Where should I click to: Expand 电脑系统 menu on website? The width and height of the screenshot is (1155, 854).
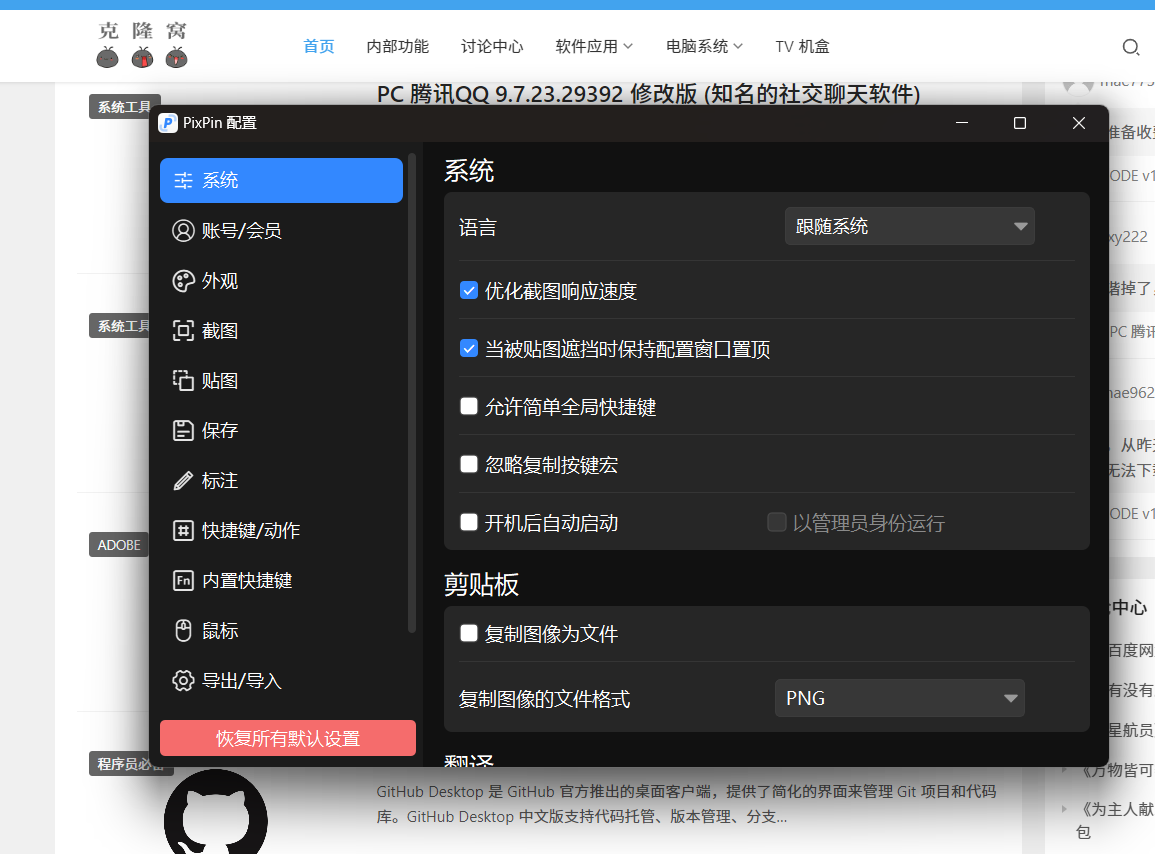coord(704,46)
